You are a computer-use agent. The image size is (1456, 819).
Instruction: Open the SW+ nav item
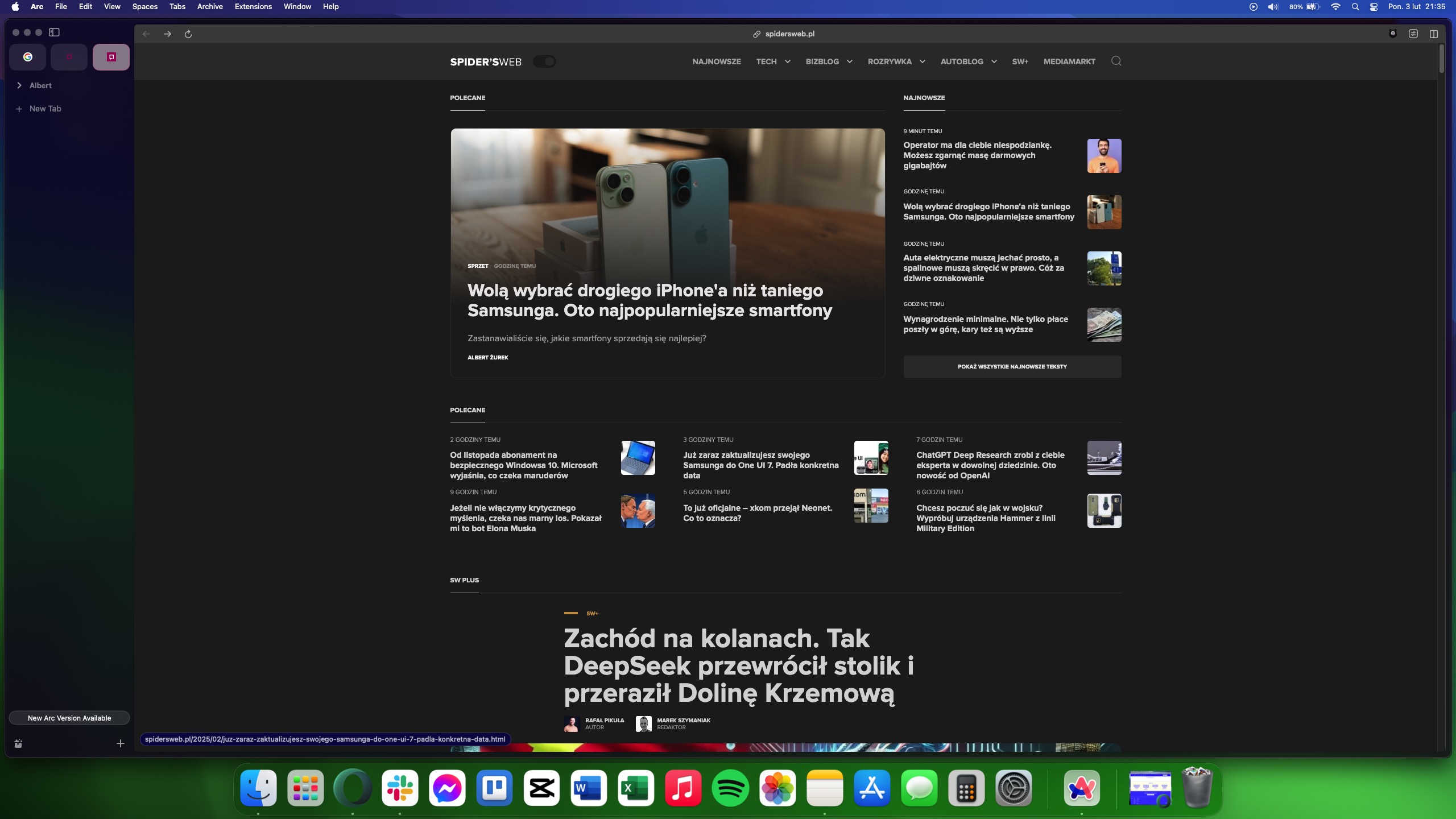point(1020,61)
